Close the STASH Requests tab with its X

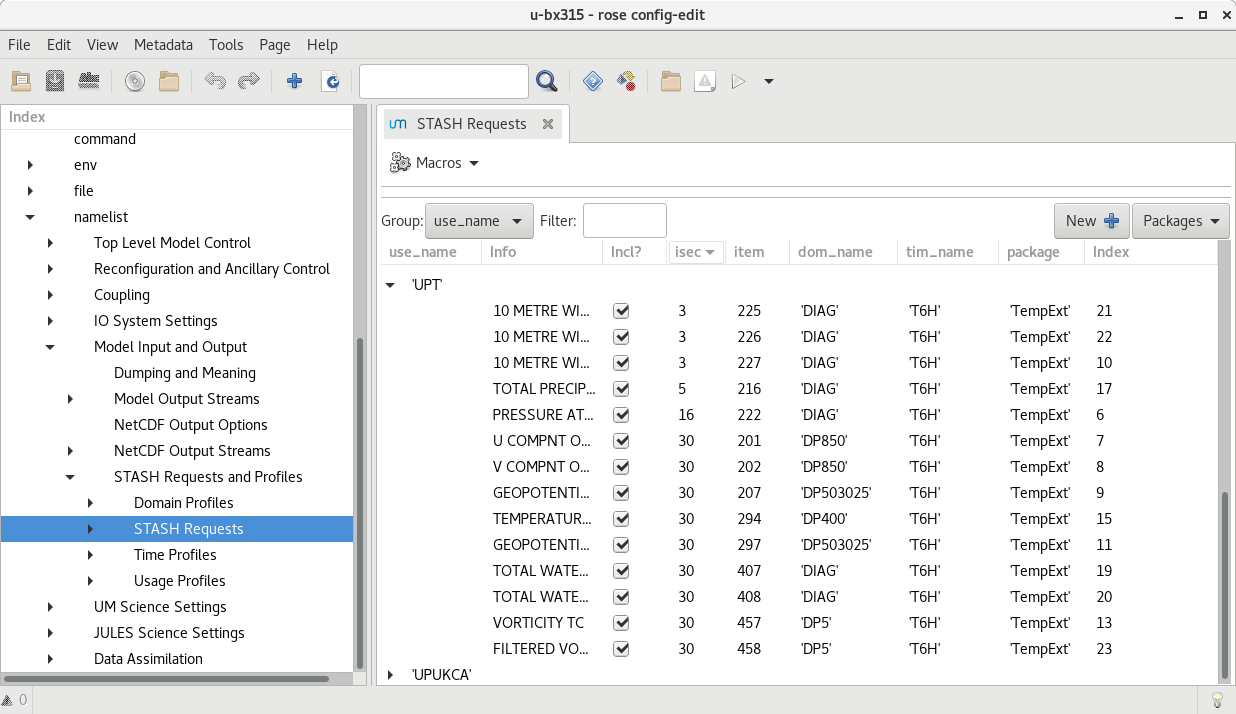point(548,124)
